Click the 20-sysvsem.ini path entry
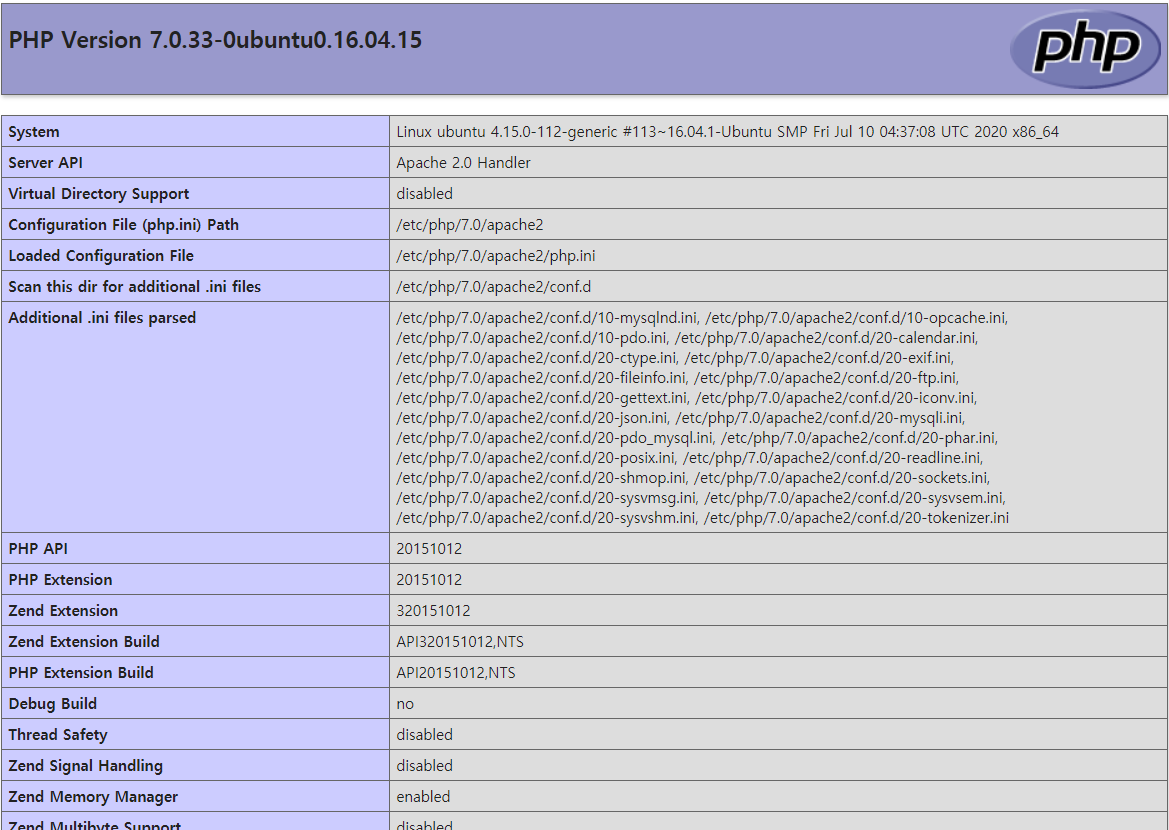1169x830 pixels. pyautogui.click(x=855, y=498)
